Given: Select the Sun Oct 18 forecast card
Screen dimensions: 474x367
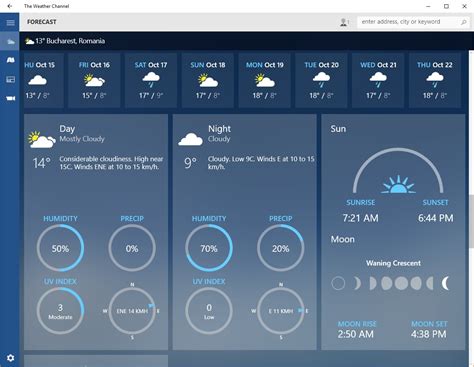Looking at the screenshot, I should coord(208,80).
